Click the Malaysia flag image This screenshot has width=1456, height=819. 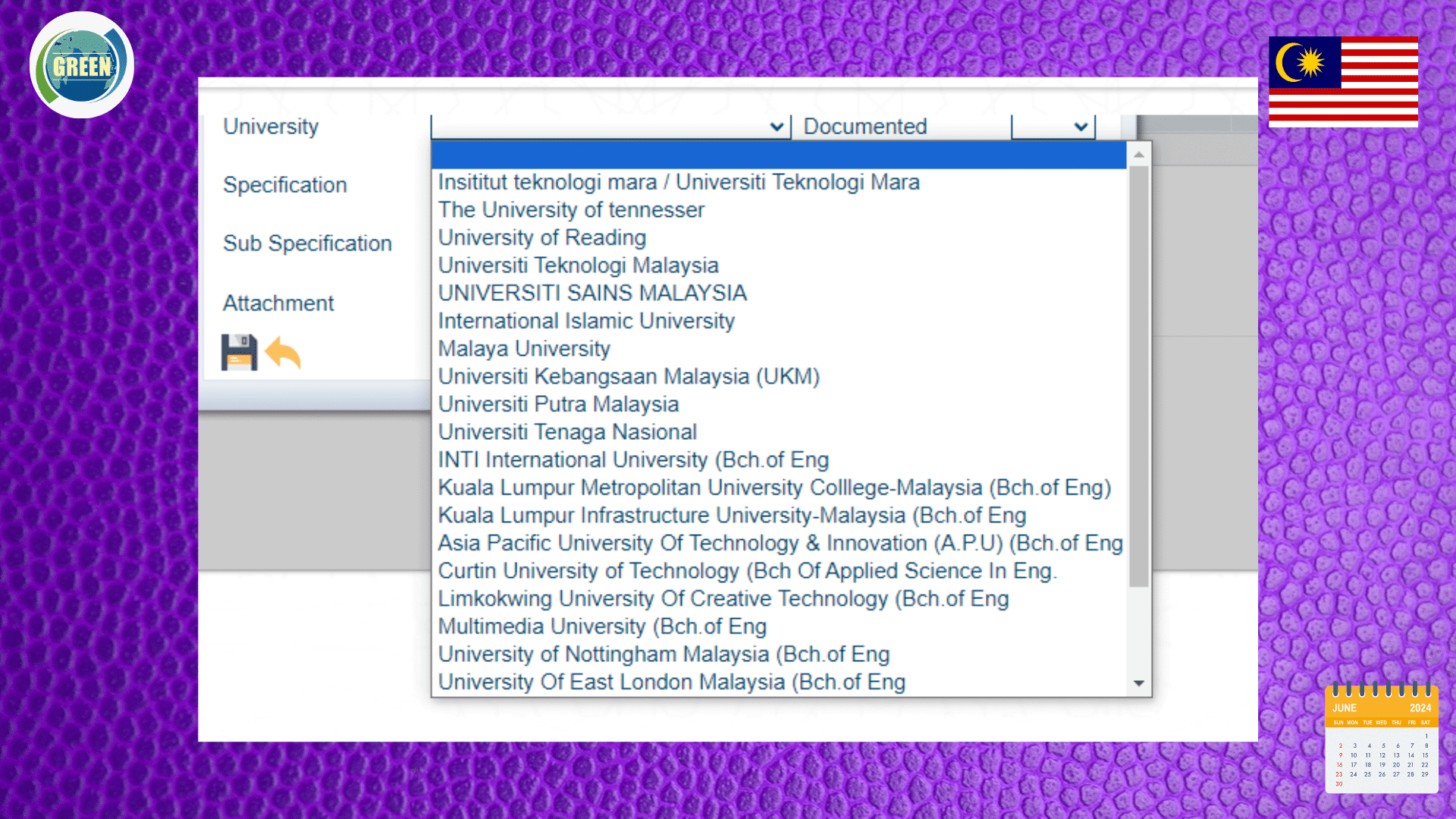coord(1343,81)
